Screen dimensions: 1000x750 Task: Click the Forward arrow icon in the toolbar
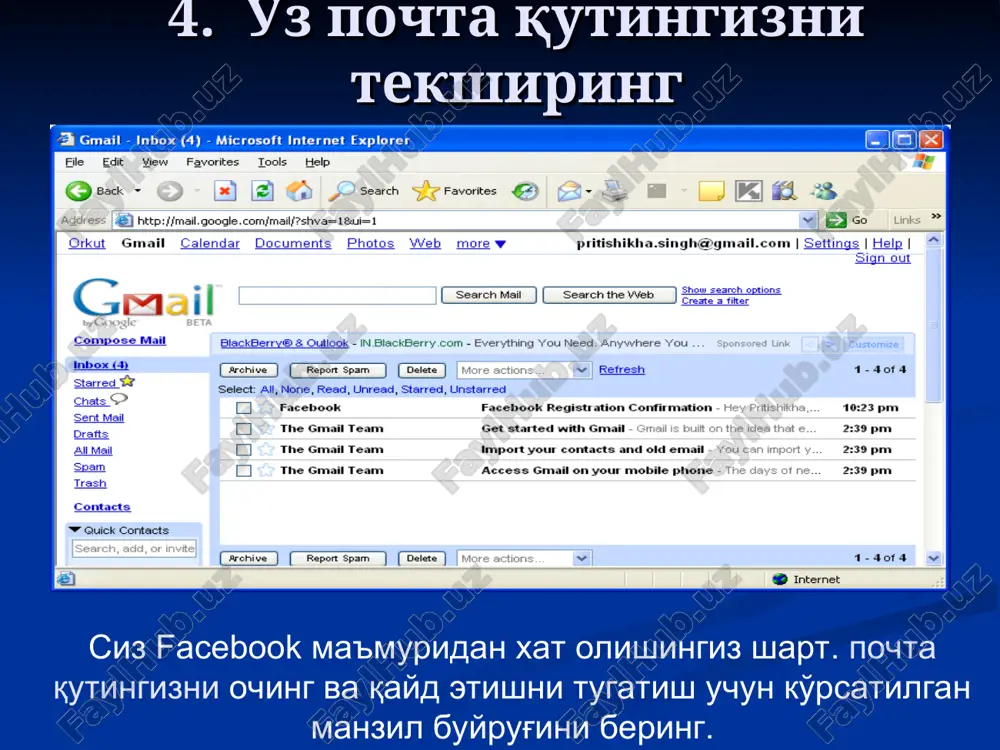tap(170, 191)
